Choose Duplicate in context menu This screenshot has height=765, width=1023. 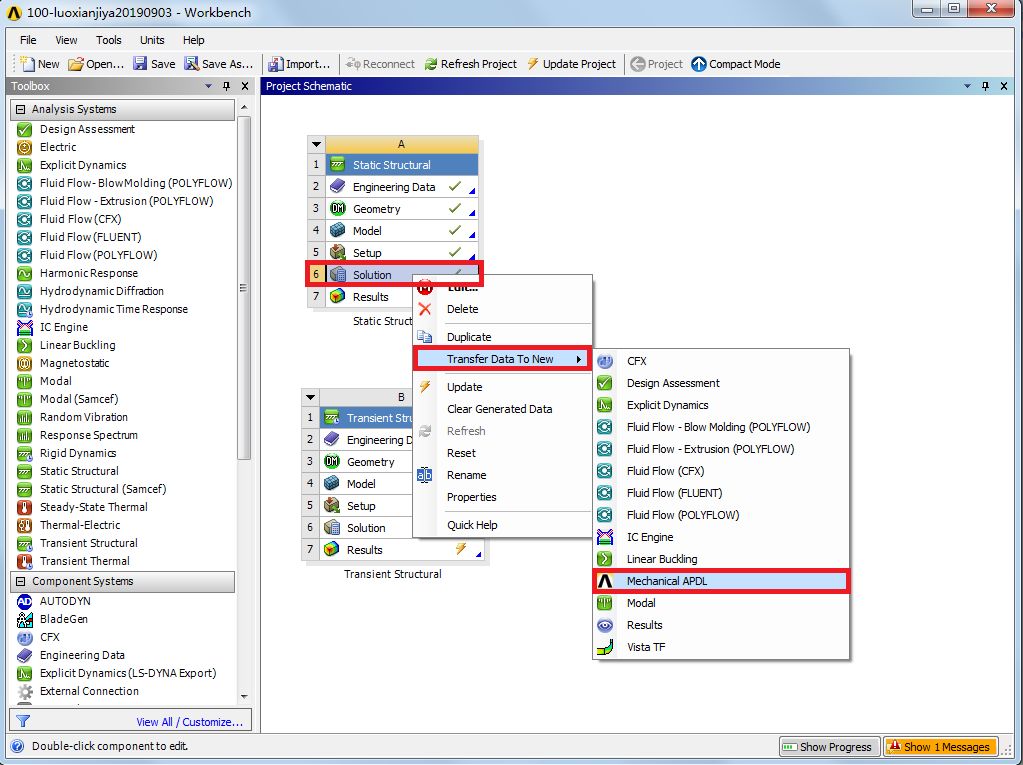click(x=502, y=337)
